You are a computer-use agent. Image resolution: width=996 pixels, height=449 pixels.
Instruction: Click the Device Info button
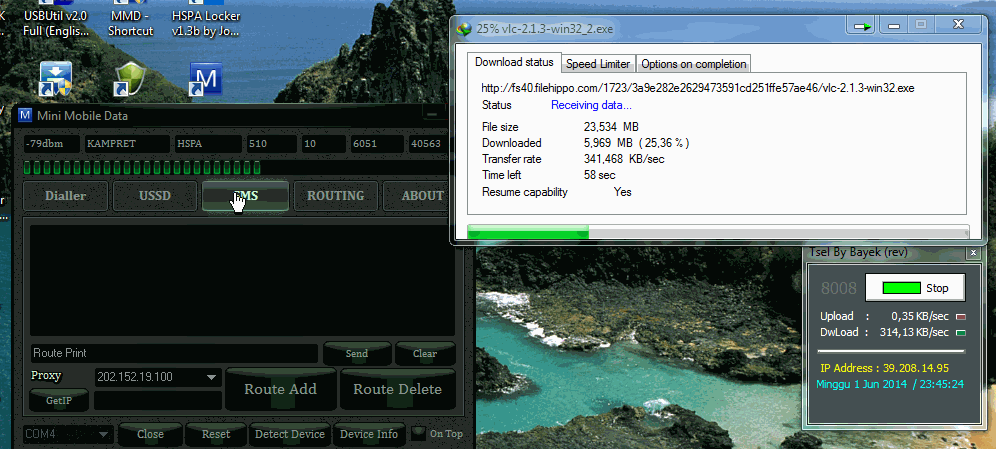369,434
